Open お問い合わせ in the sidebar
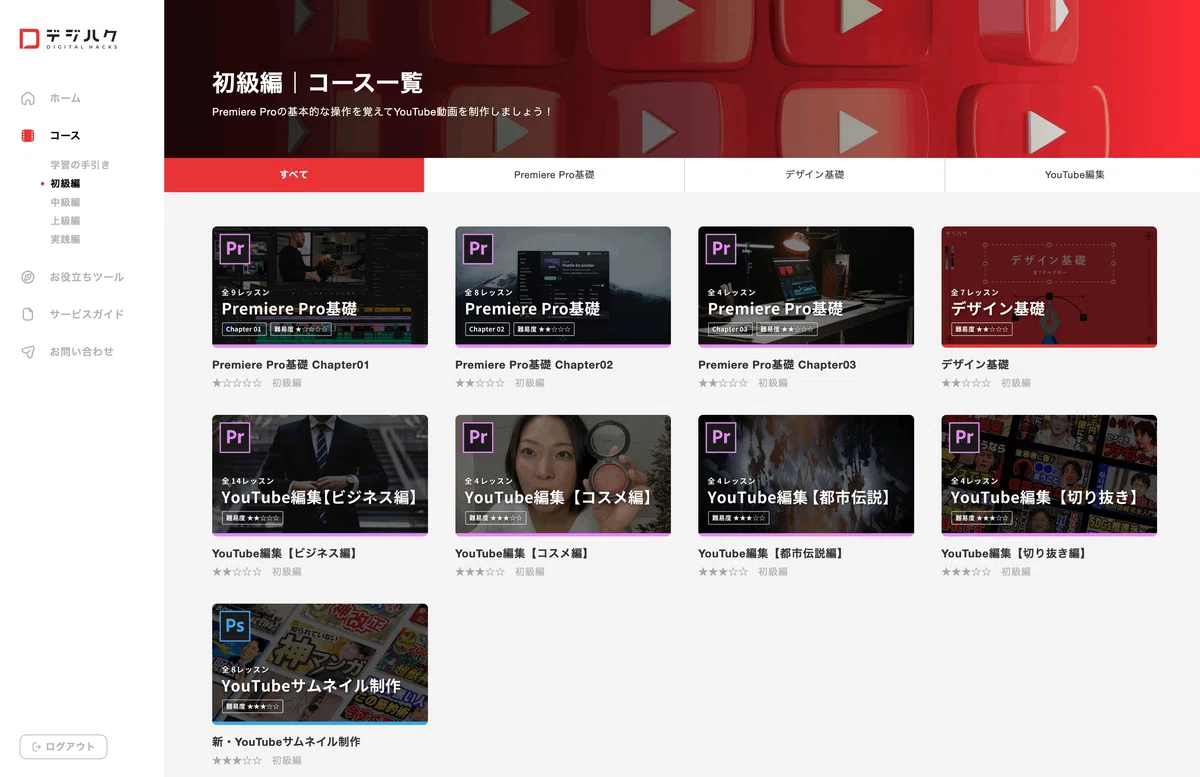This screenshot has height=777, width=1200. (82, 352)
